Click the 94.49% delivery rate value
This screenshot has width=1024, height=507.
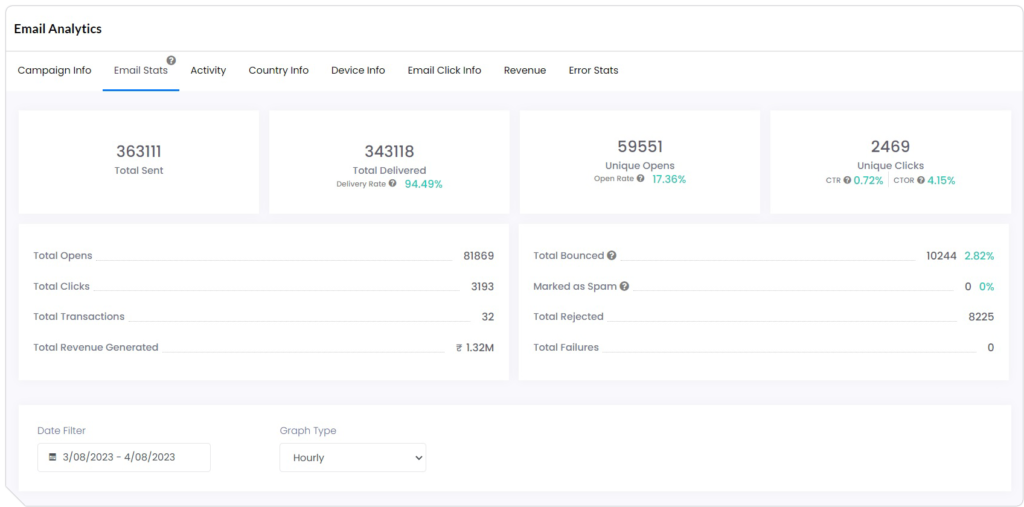tap(423, 184)
